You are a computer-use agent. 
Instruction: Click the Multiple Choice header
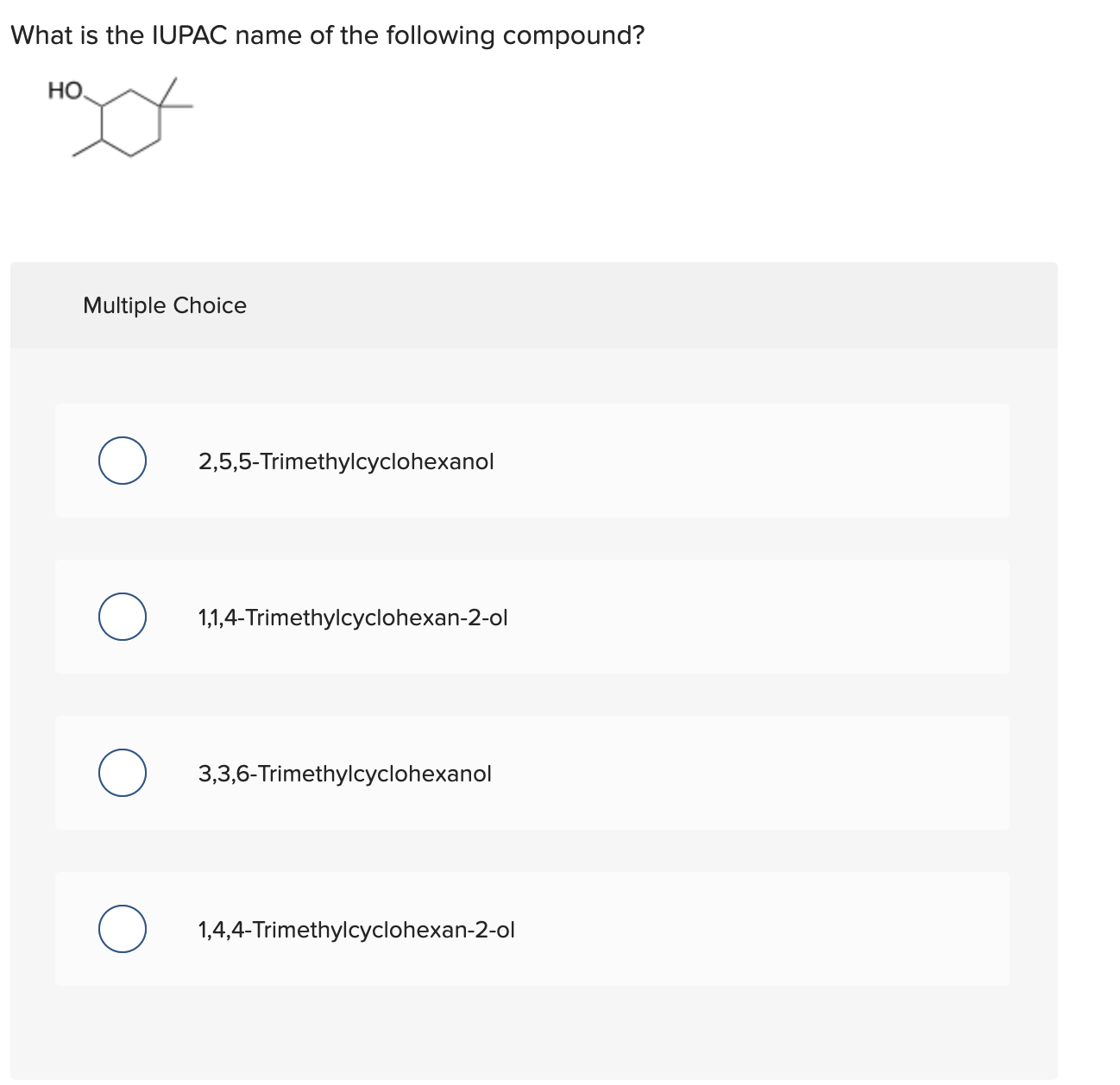pos(165,304)
